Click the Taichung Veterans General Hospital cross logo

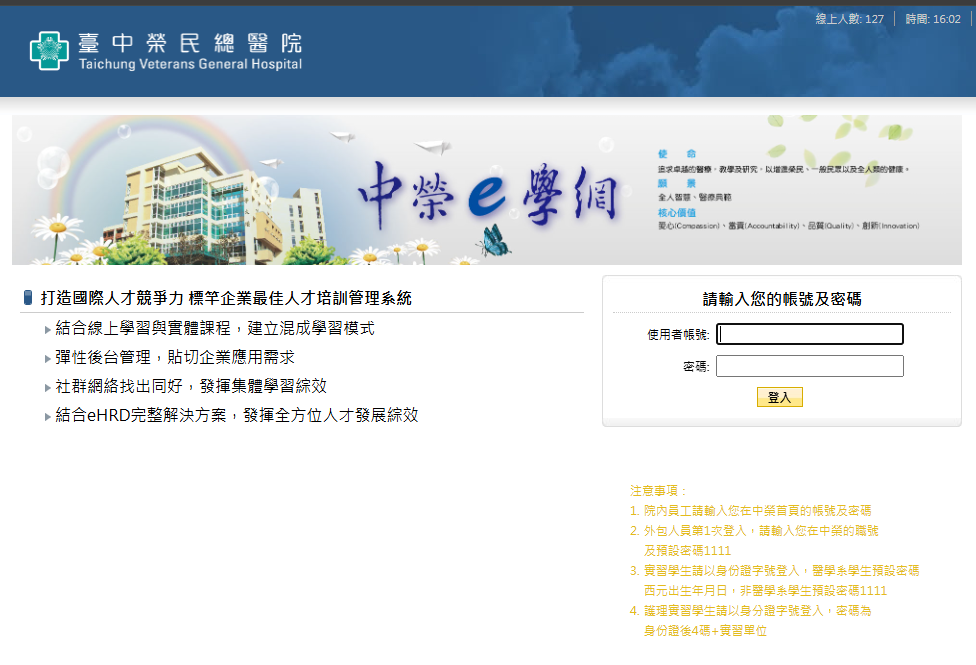49,51
